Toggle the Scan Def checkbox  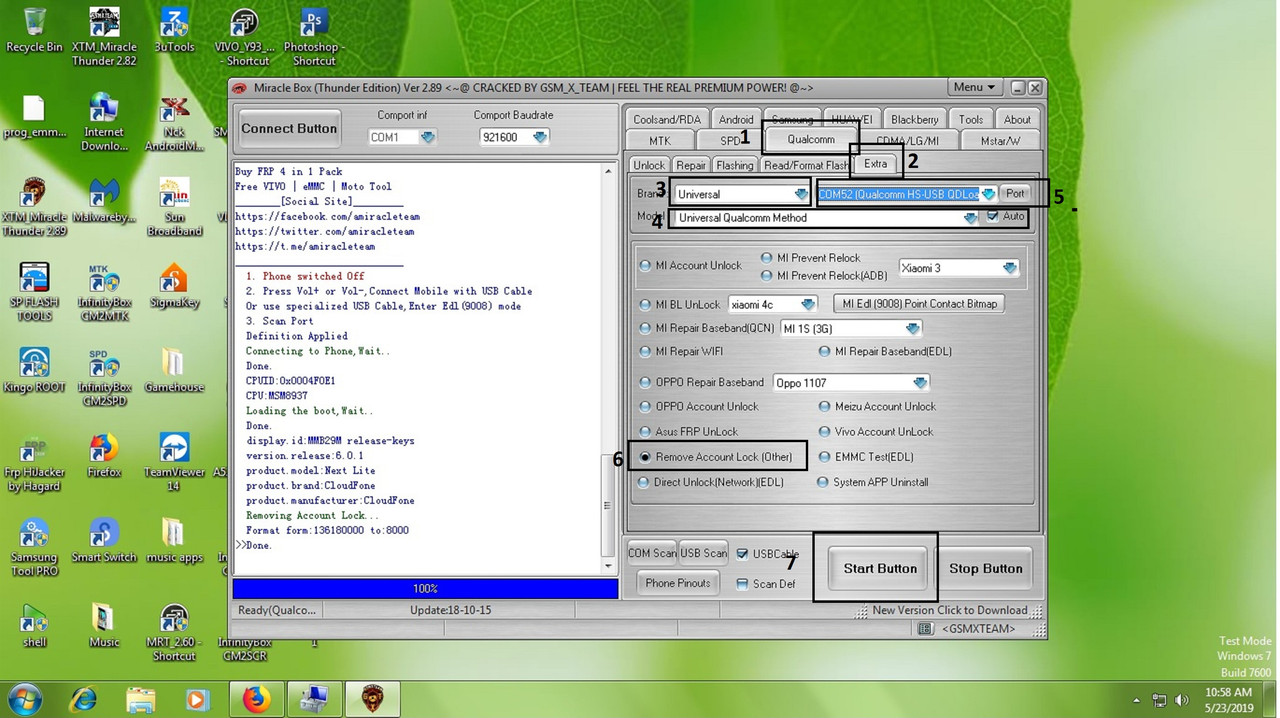point(742,584)
